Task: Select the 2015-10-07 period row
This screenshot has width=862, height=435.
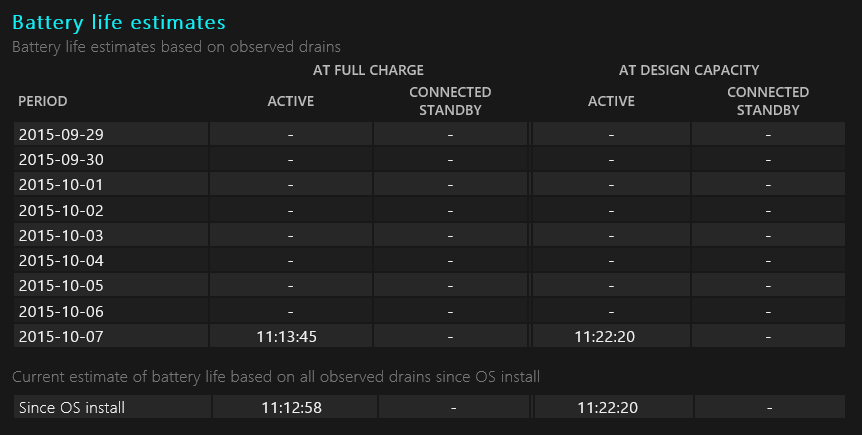Action: click(x=61, y=336)
